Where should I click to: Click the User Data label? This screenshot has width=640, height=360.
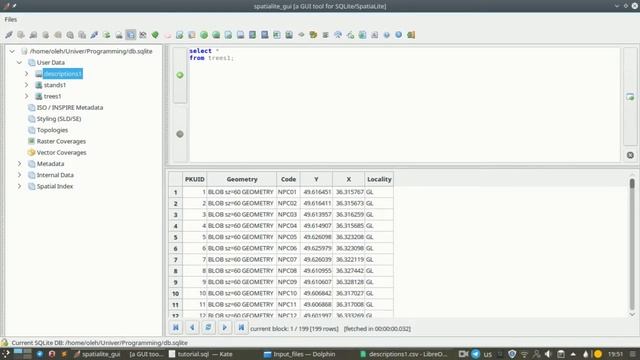pyautogui.click(x=51, y=62)
